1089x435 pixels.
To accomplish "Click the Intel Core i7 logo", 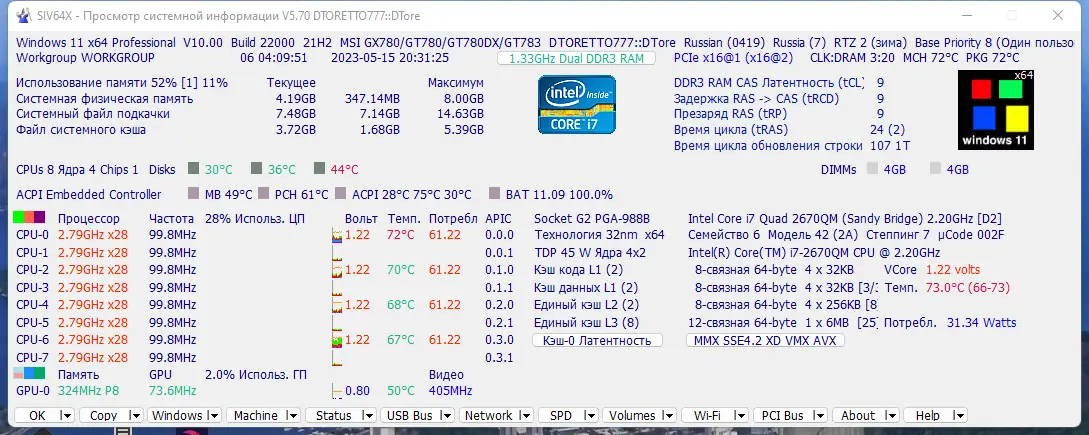I will tap(576, 104).
